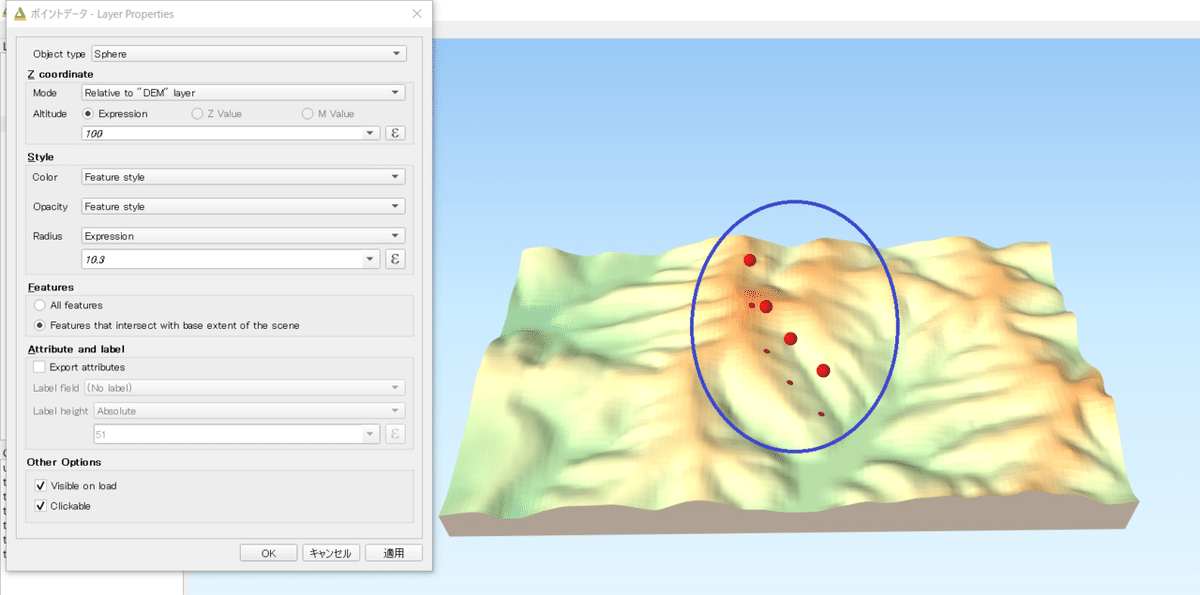Expand radius value 10.3 combo arrow
1200x595 pixels.
tap(371, 259)
